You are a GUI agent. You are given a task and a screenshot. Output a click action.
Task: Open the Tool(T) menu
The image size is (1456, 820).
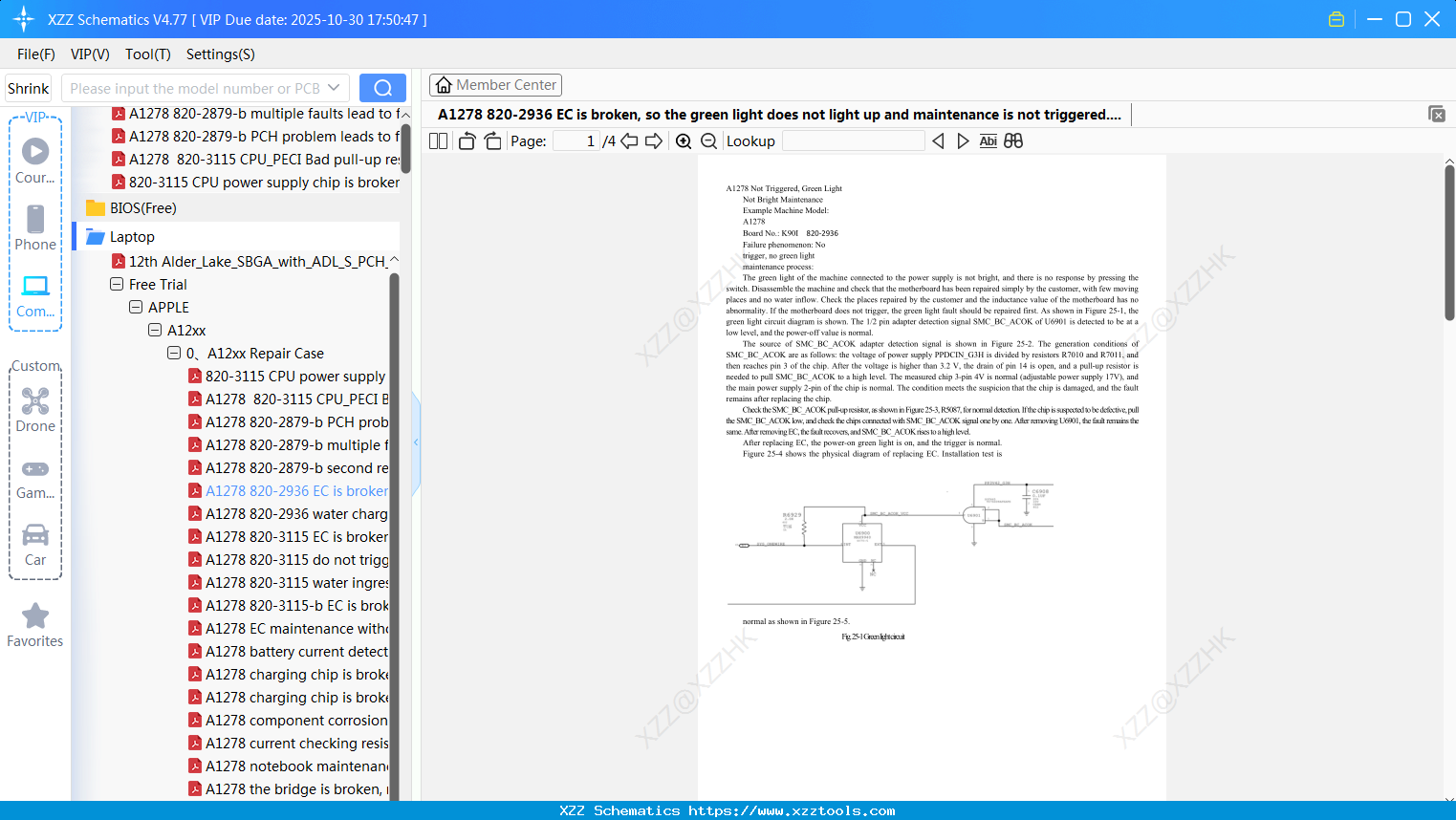(x=148, y=54)
